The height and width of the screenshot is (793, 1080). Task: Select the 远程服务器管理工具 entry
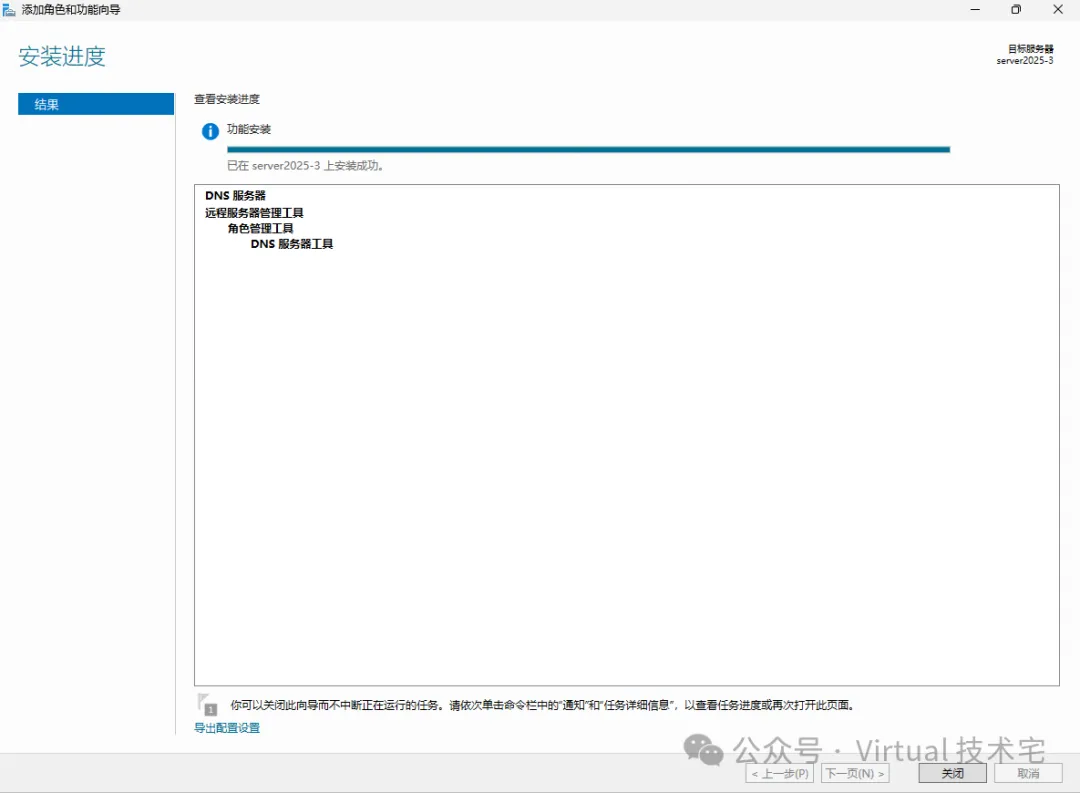pos(254,213)
